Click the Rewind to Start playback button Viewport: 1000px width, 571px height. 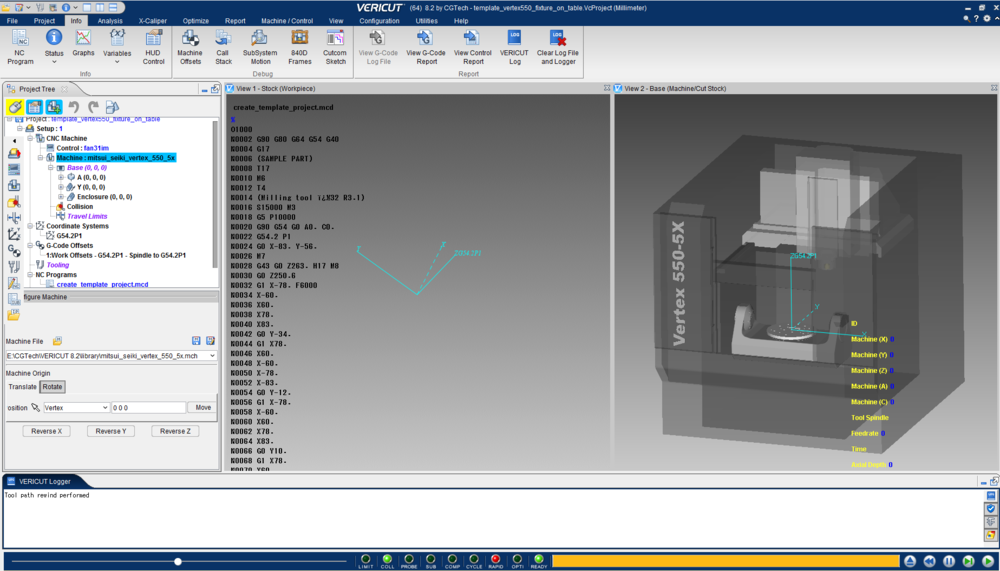click(x=929, y=561)
